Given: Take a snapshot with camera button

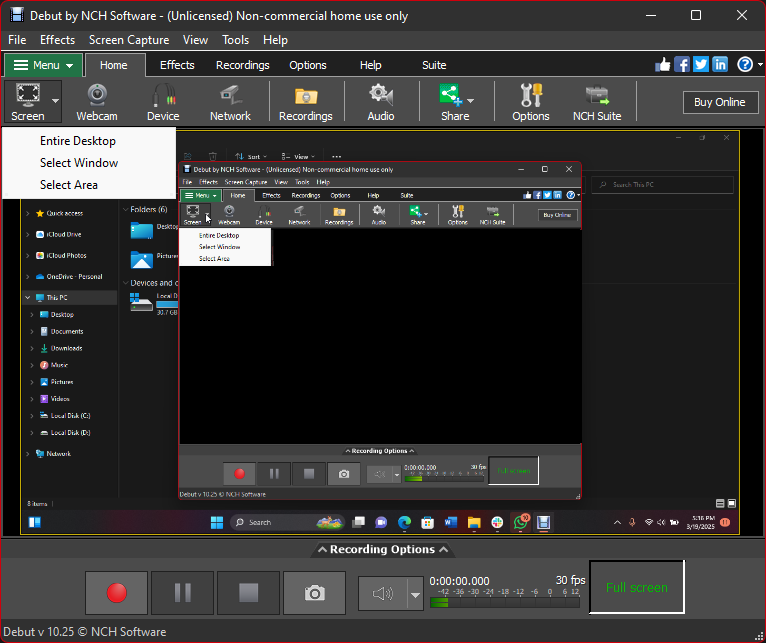Looking at the screenshot, I should point(315,593).
